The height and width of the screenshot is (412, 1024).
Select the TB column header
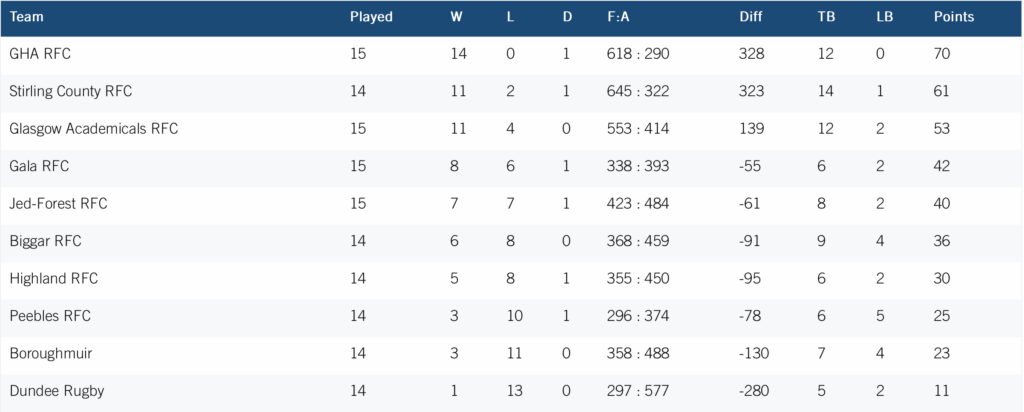[826, 17]
